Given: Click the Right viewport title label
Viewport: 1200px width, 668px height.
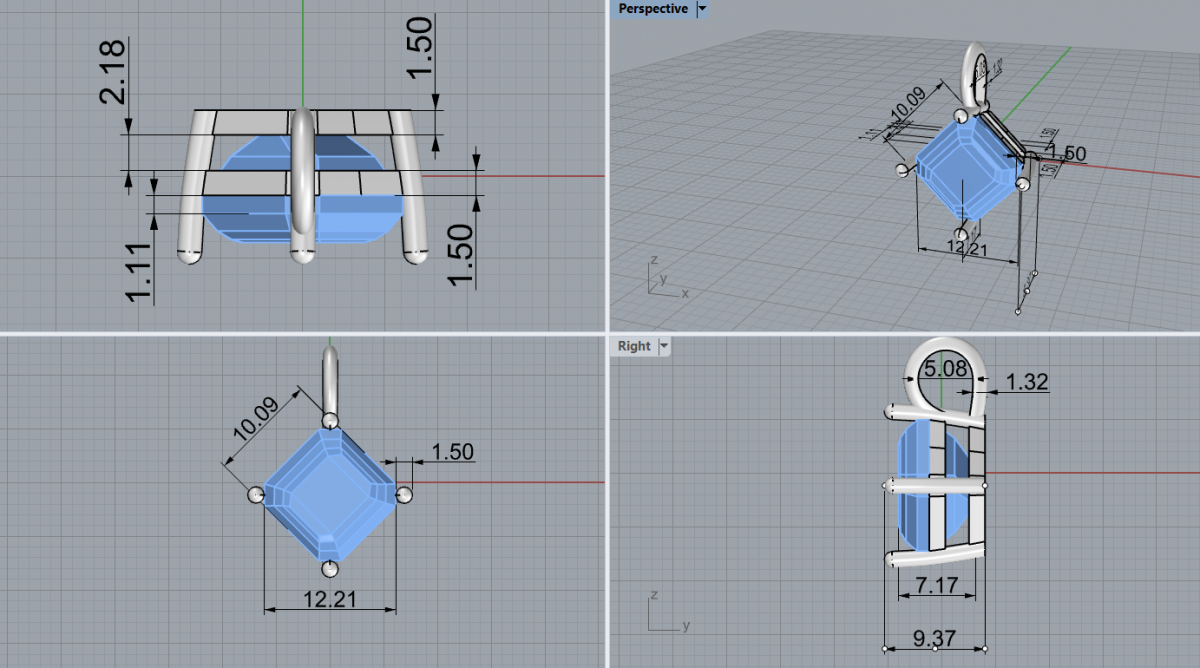Looking at the screenshot, I should 634,346.
